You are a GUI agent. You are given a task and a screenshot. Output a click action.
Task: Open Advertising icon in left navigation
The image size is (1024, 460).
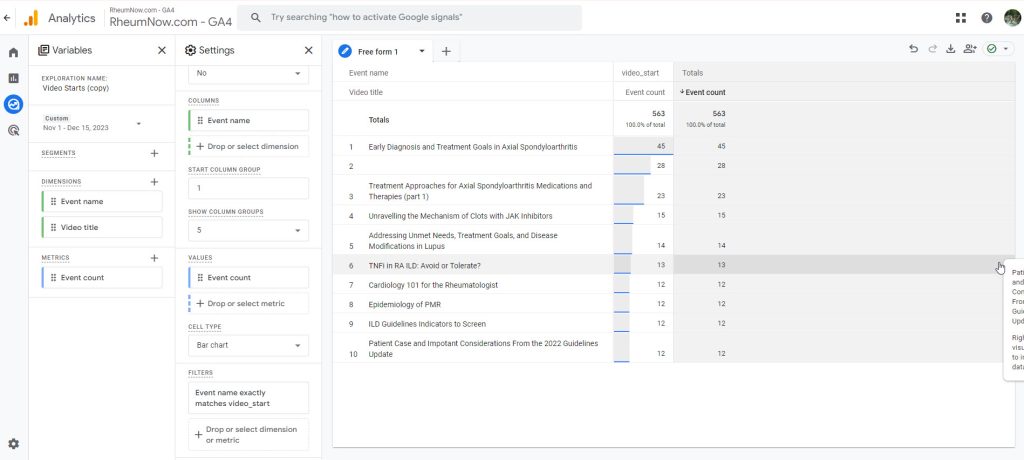(x=14, y=130)
